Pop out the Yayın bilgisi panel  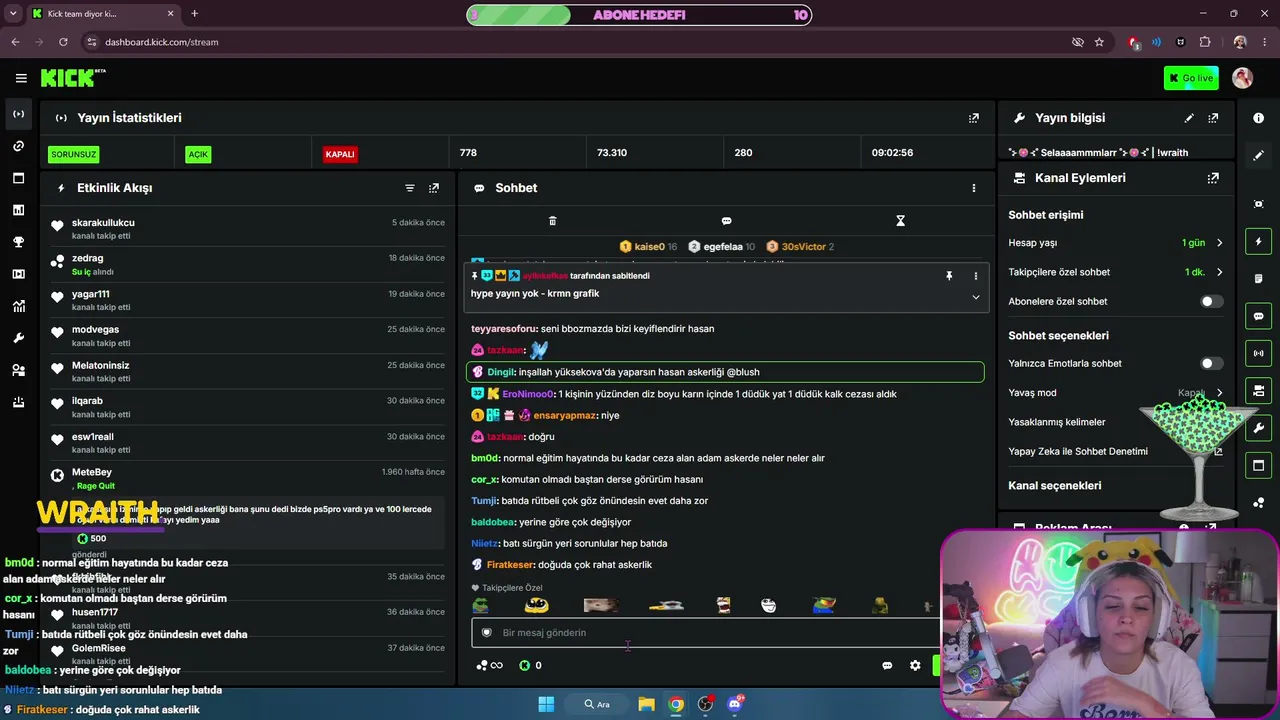pyautogui.click(x=1213, y=118)
